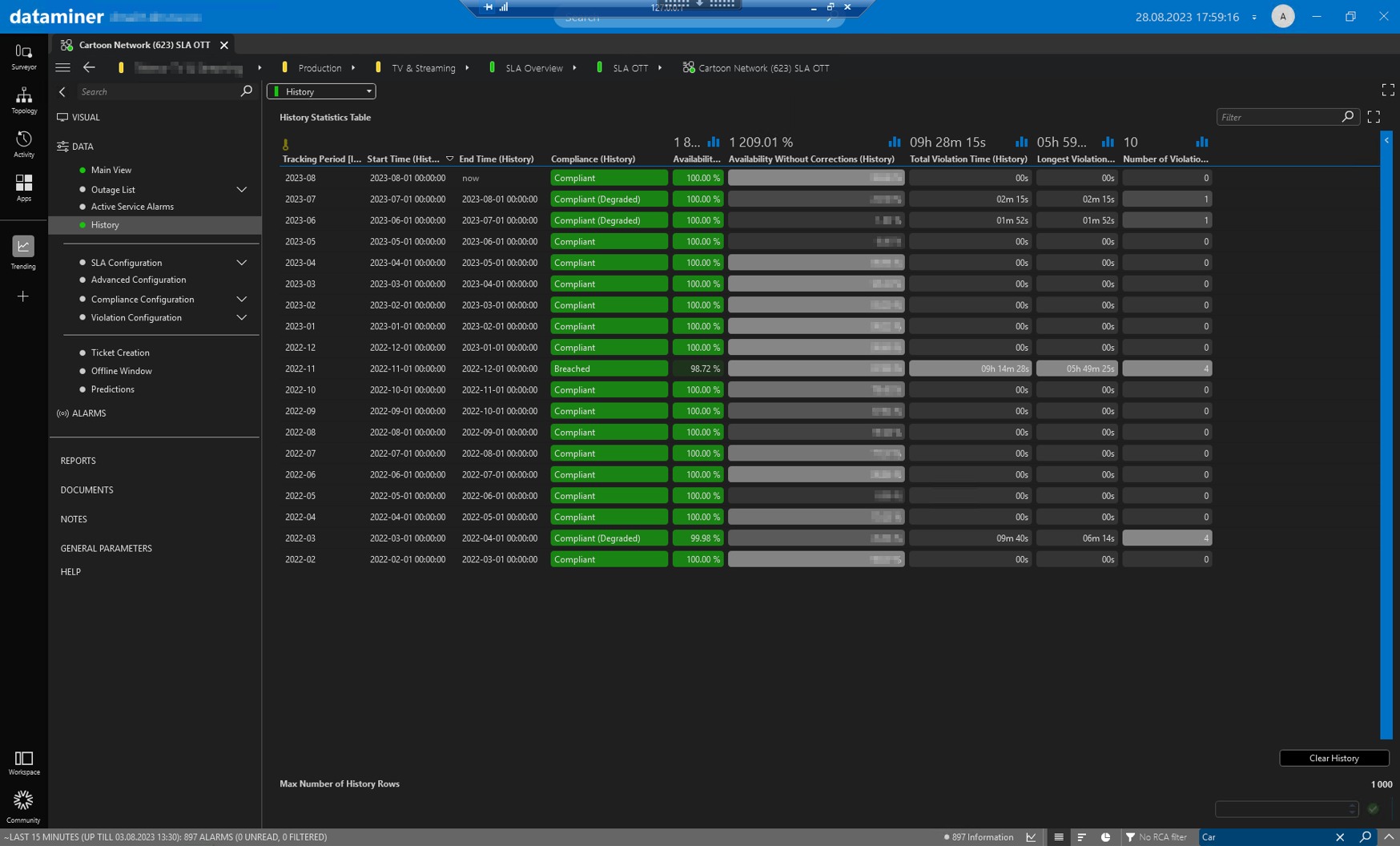Sort by Start Time column header
The height and width of the screenshot is (846, 1400).
coord(404,159)
